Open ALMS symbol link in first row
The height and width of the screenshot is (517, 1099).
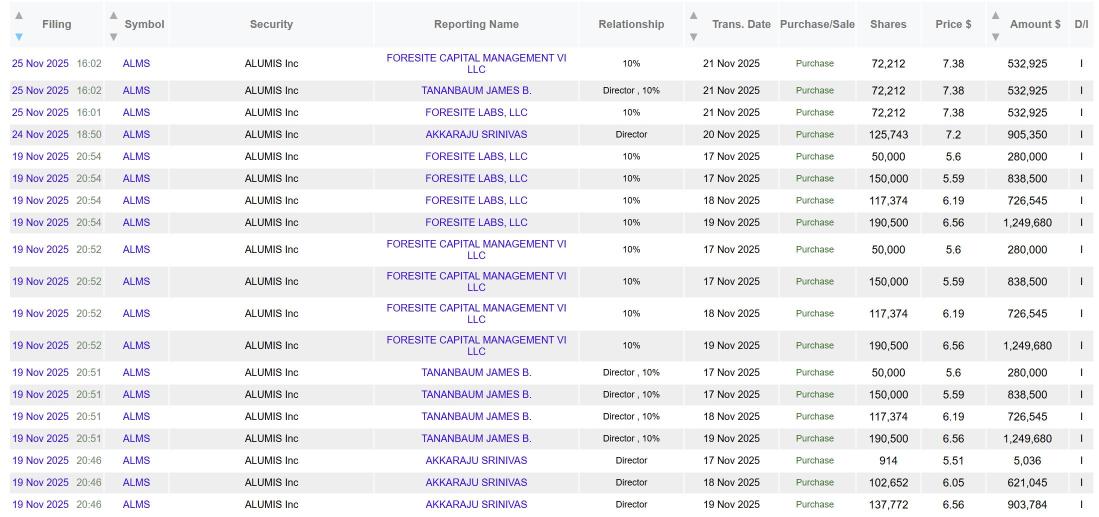point(136,63)
